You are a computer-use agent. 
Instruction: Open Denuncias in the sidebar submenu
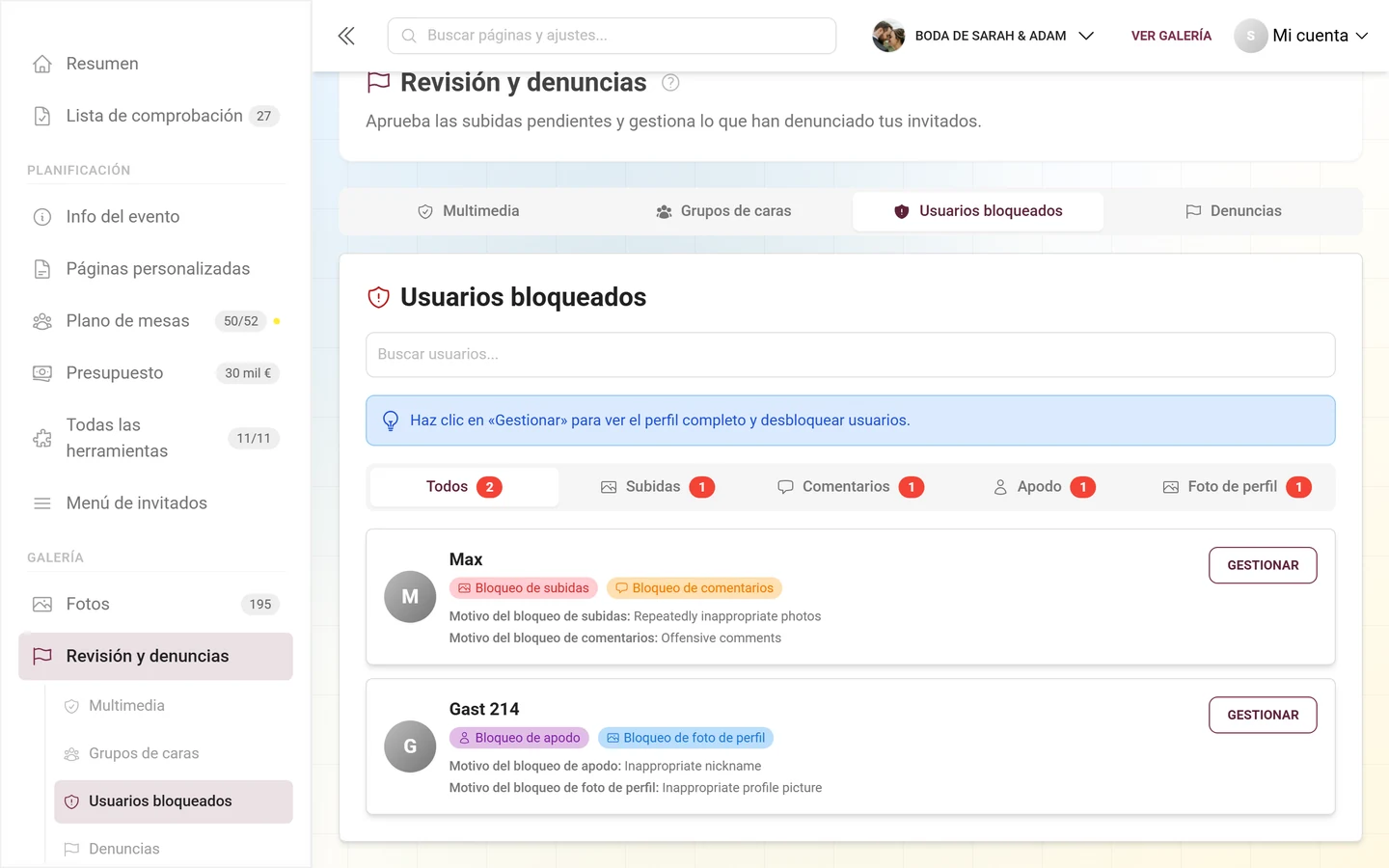click(x=174, y=849)
